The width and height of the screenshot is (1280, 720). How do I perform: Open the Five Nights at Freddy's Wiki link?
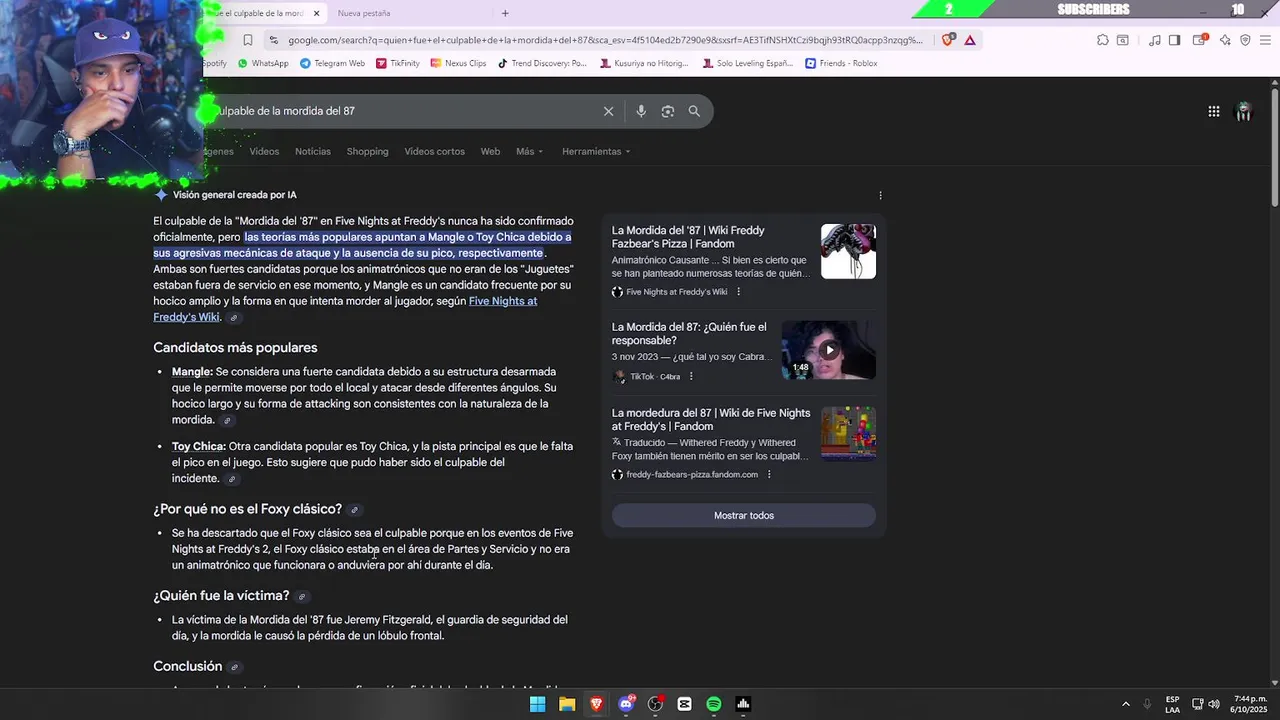(x=345, y=309)
